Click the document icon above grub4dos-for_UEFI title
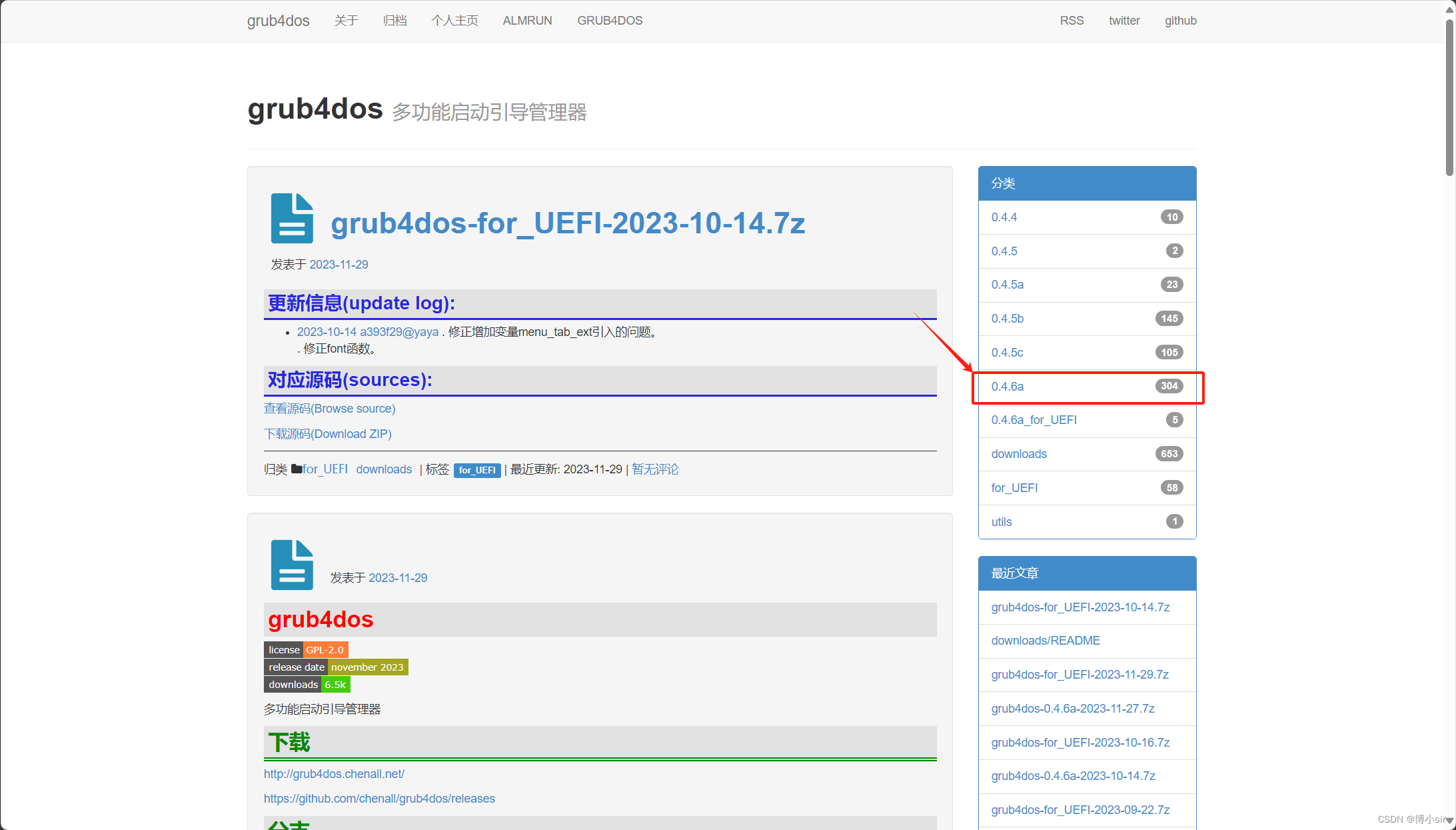Screen dimensions: 1456x830 292,219
